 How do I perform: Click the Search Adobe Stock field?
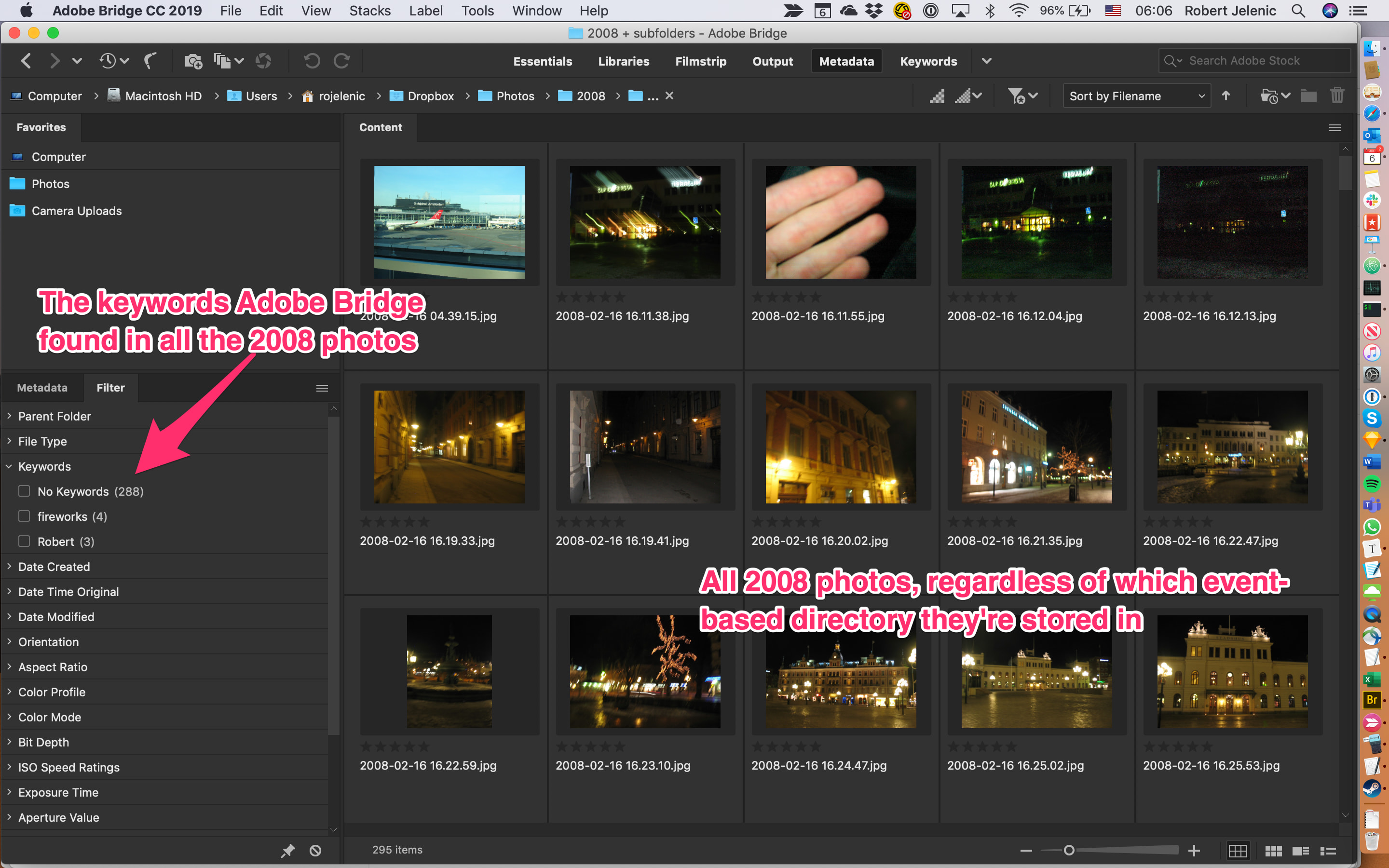click(x=1255, y=61)
